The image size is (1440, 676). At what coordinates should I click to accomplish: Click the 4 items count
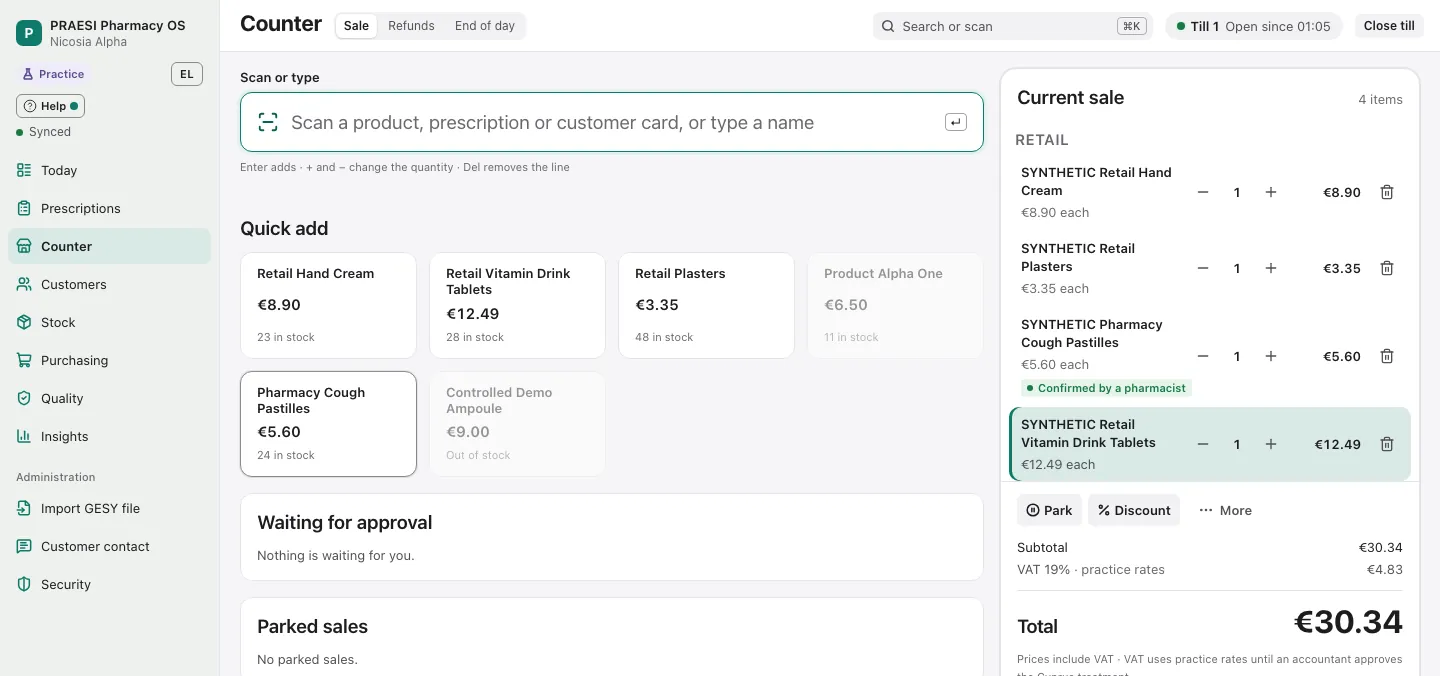[x=1380, y=99]
